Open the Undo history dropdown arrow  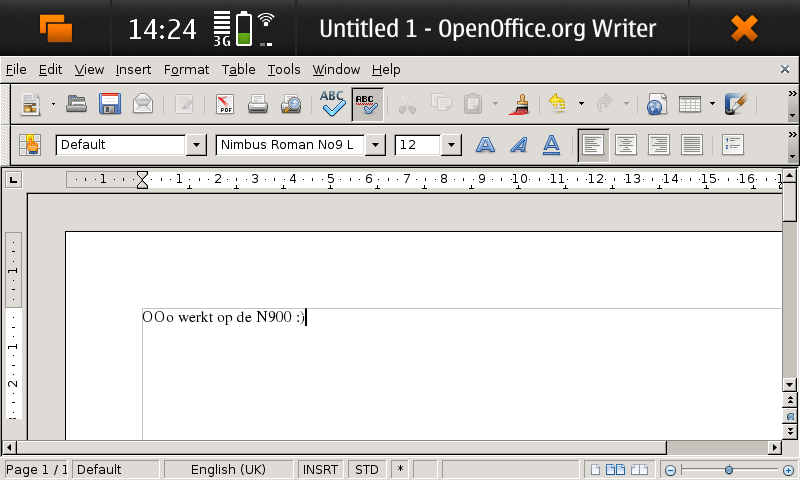click(581, 104)
